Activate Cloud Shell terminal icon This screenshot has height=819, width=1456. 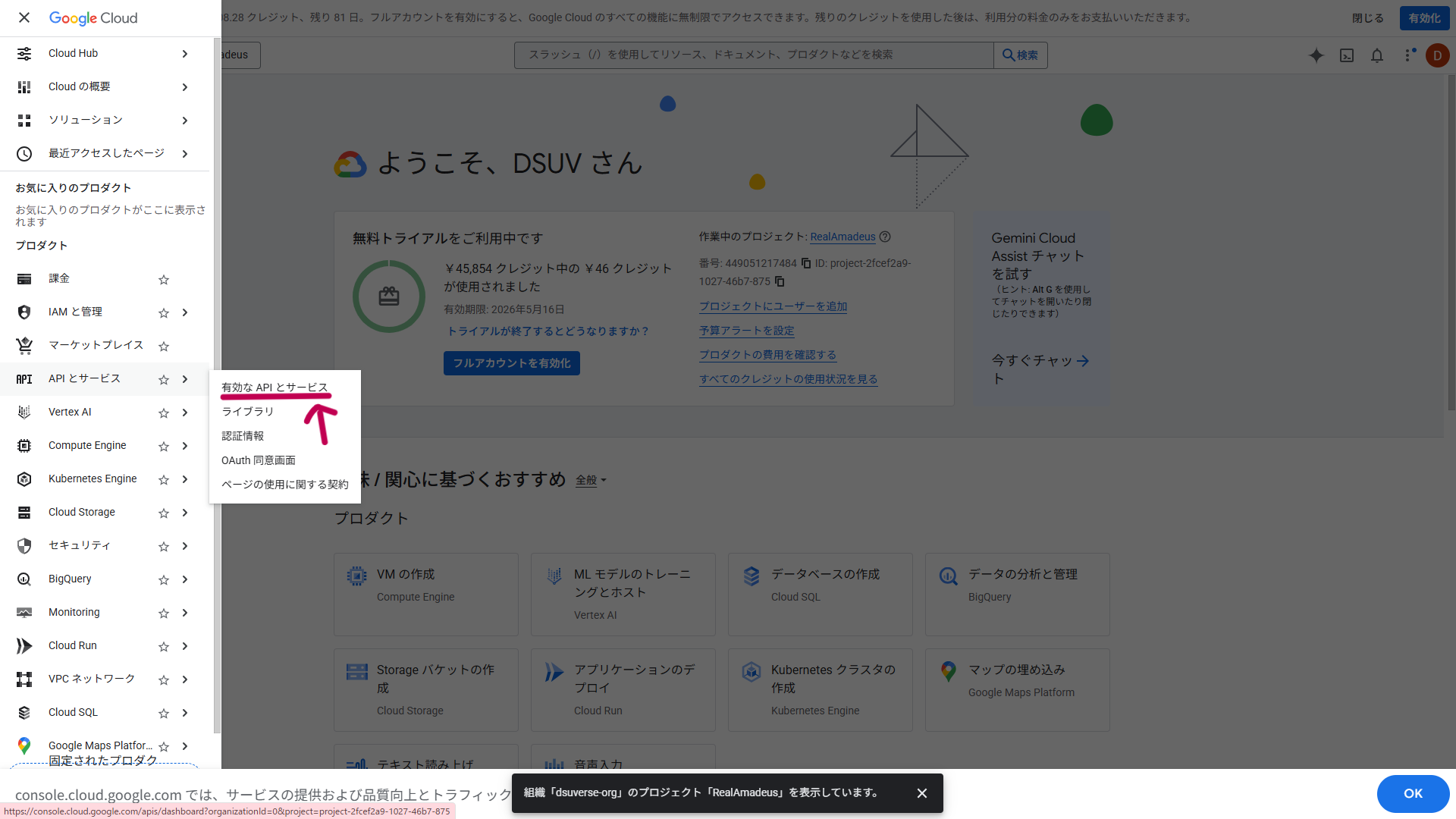[1347, 55]
